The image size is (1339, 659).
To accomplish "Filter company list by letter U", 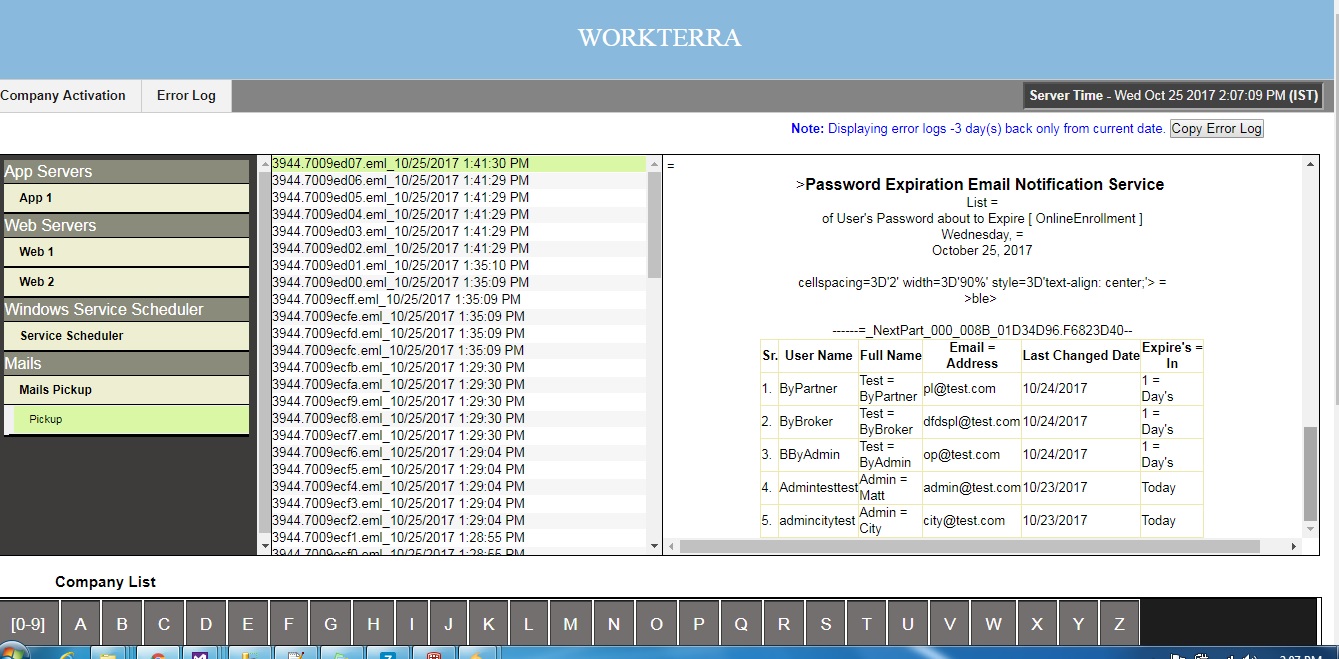I will pos(908,624).
